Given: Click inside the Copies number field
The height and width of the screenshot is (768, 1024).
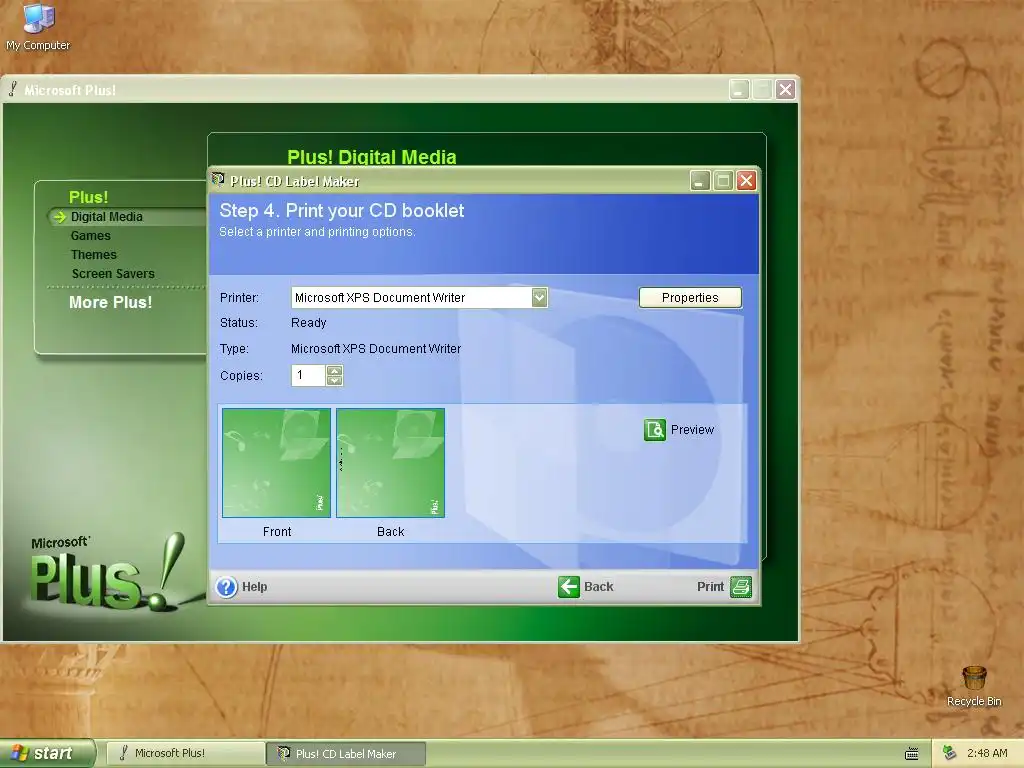Looking at the screenshot, I should click(x=308, y=376).
